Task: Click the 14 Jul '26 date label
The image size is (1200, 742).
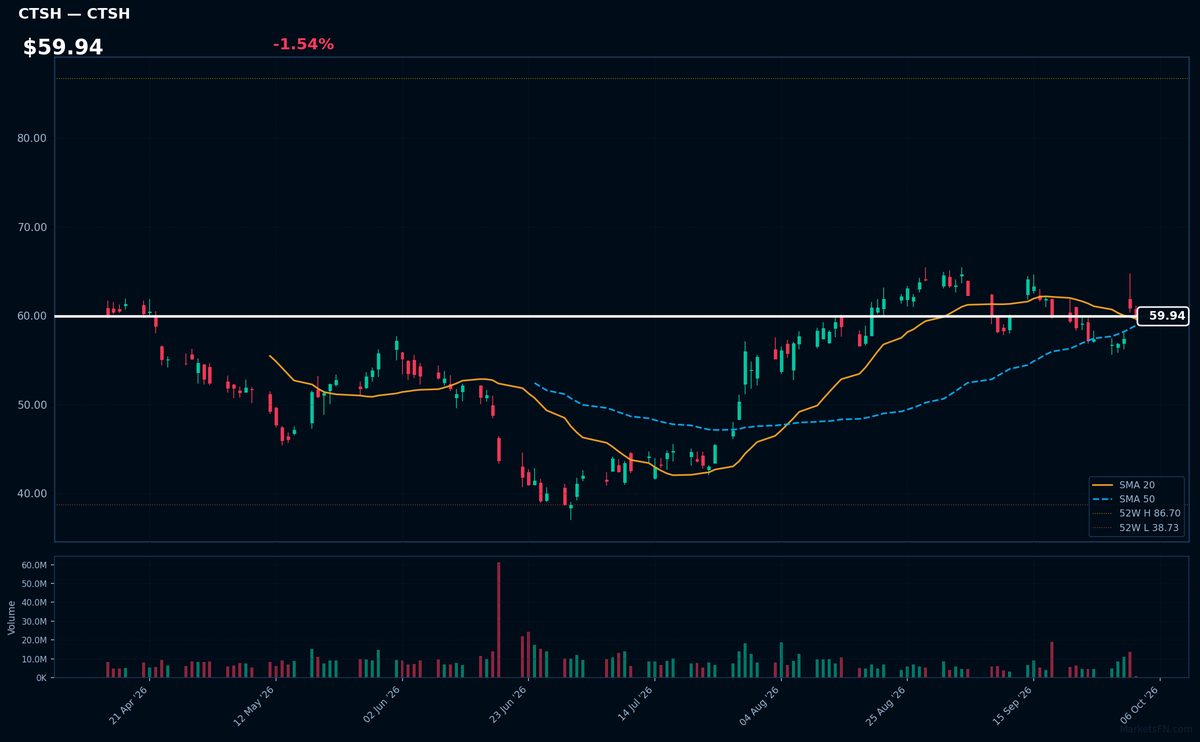Action: pos(634,705)
